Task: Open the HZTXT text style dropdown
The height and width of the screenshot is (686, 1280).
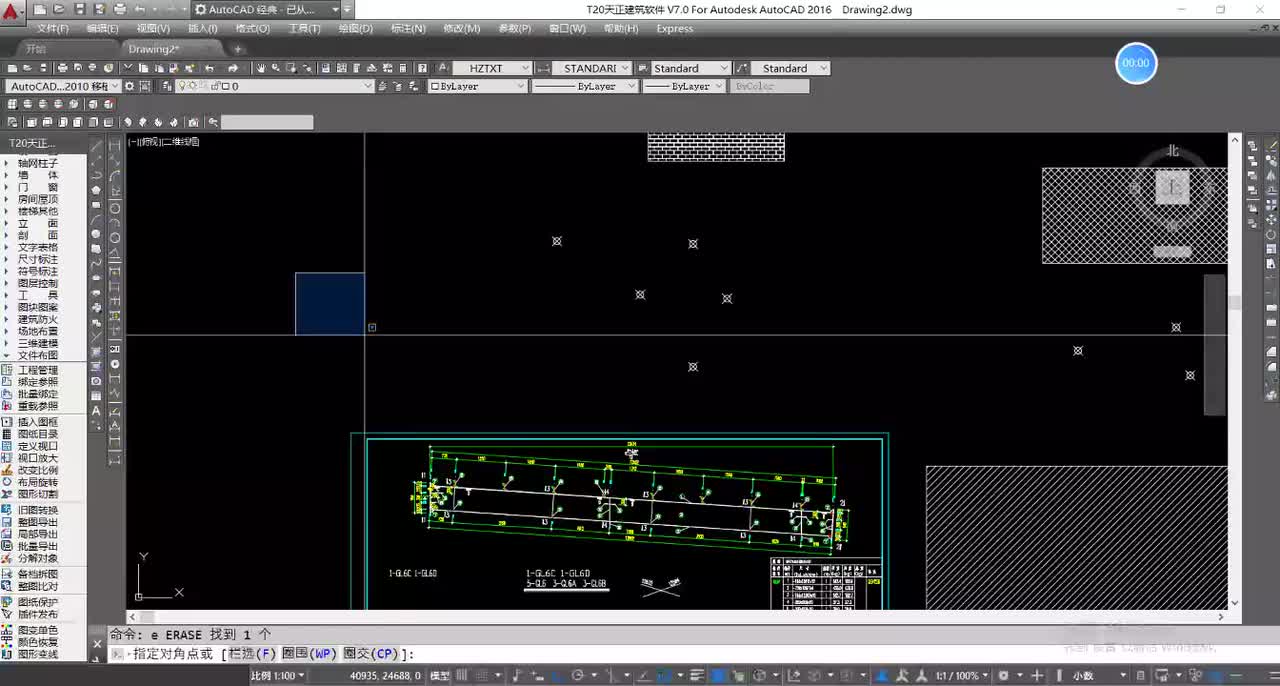Action: [x=493, y=68]
